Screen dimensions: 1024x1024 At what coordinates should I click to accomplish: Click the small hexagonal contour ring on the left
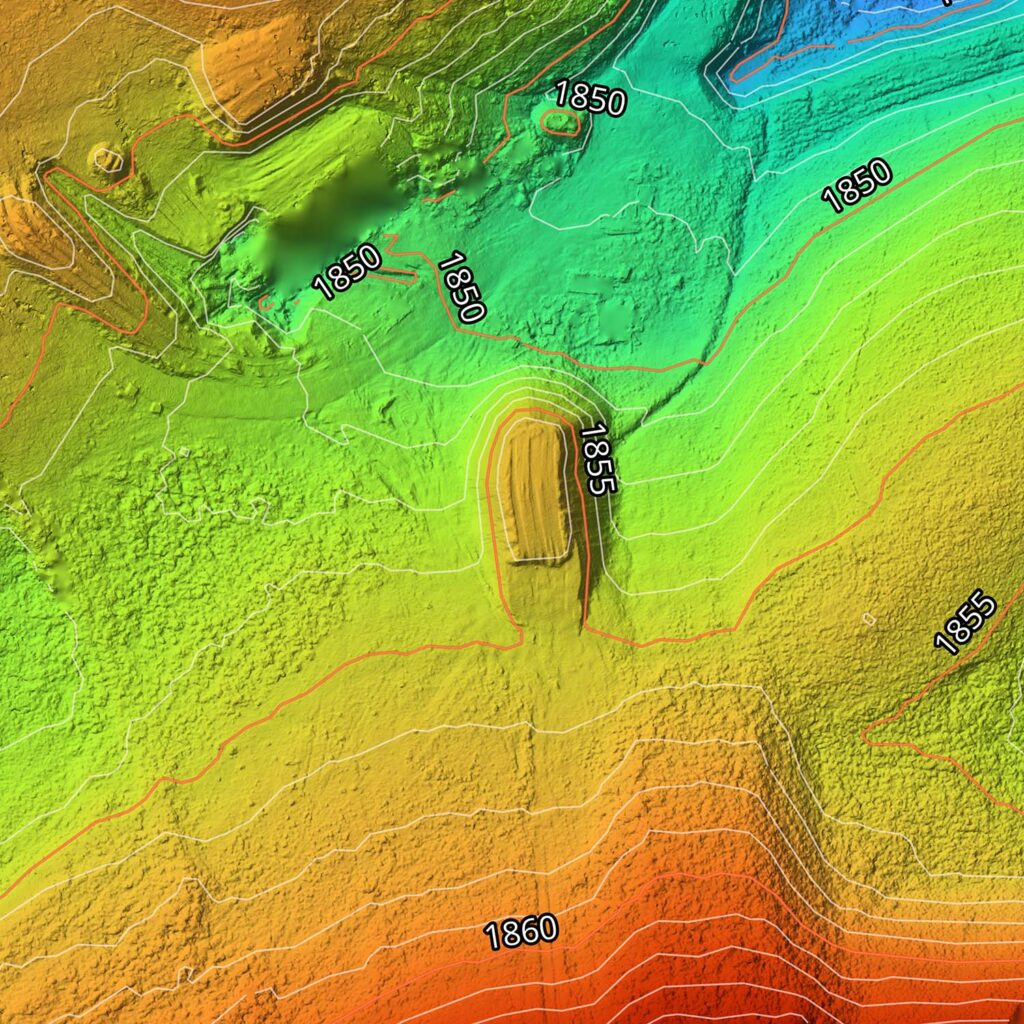pos(108,159)
